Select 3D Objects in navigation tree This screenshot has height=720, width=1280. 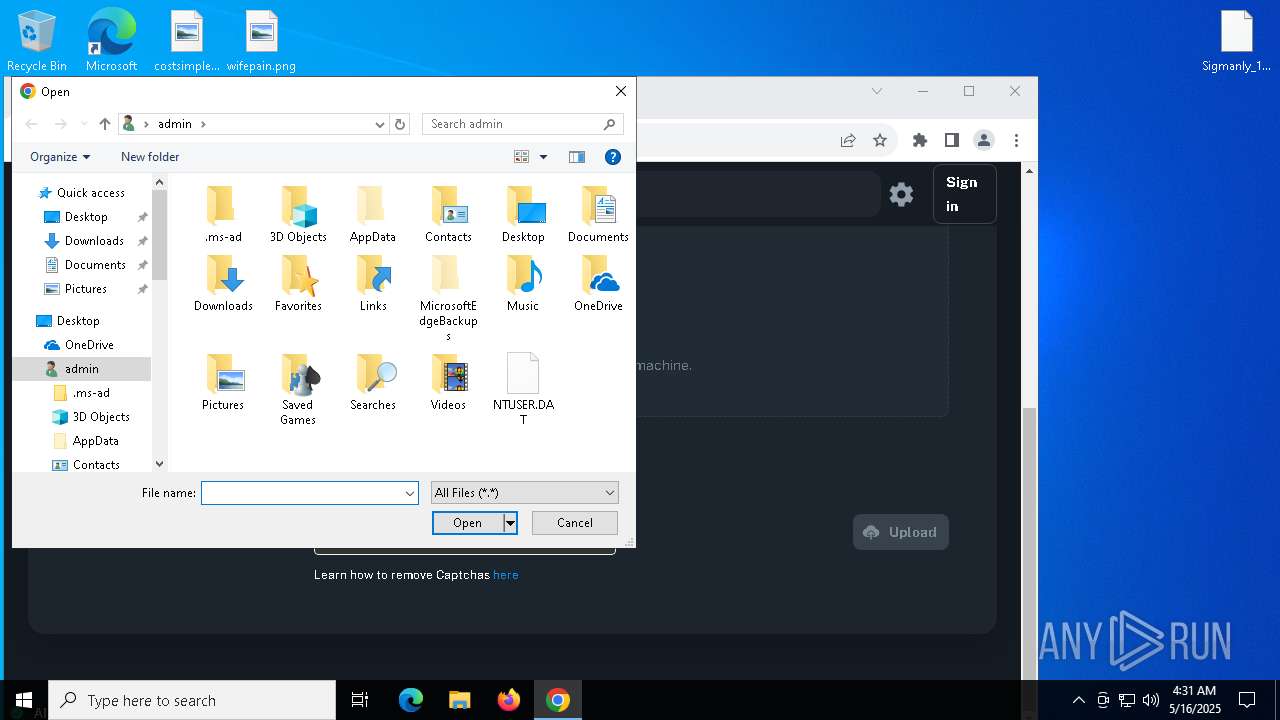tap(101, 417)
